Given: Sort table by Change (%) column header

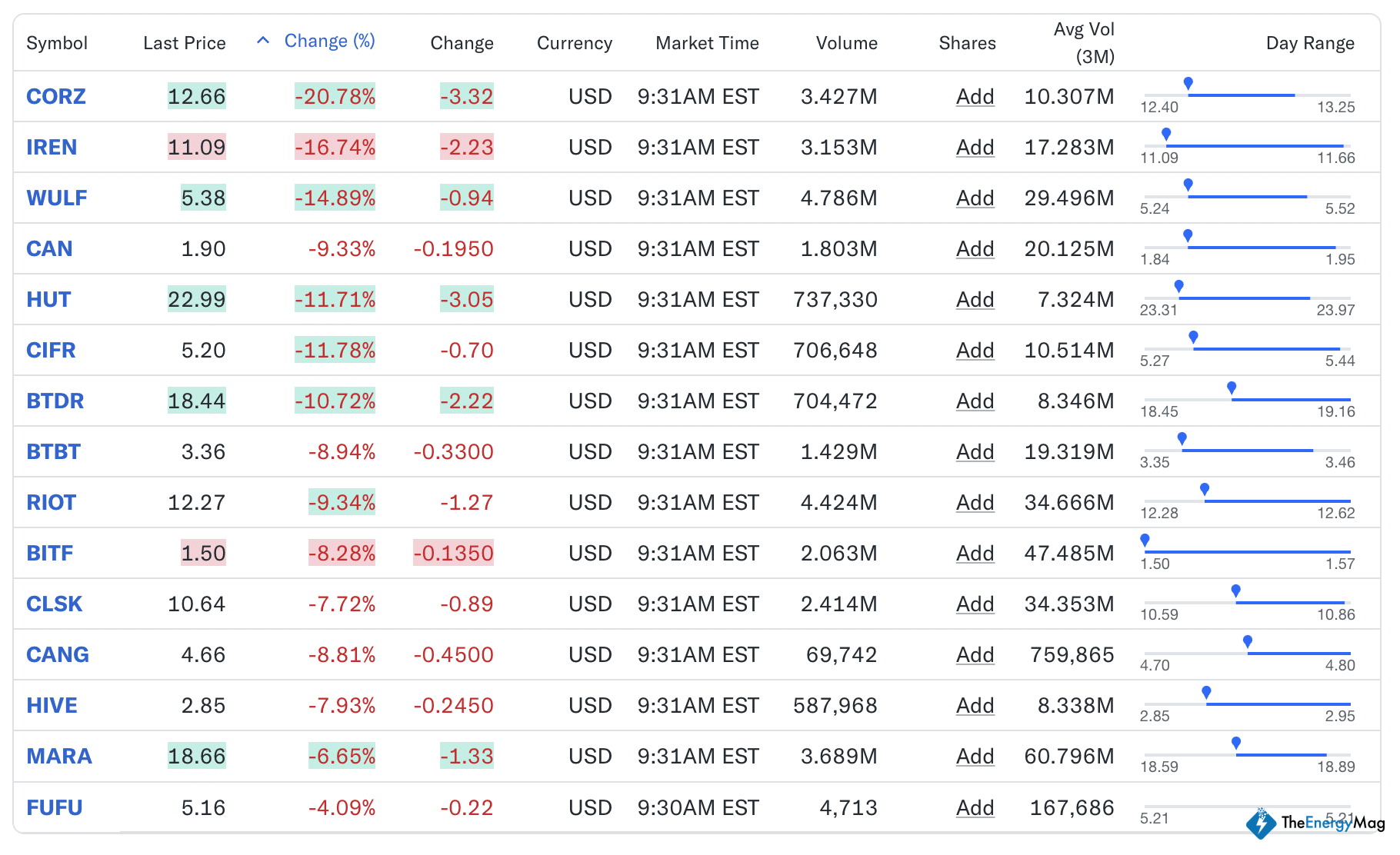Looking at the screenshot, I should pyautogui.click(x=329, y=42).
